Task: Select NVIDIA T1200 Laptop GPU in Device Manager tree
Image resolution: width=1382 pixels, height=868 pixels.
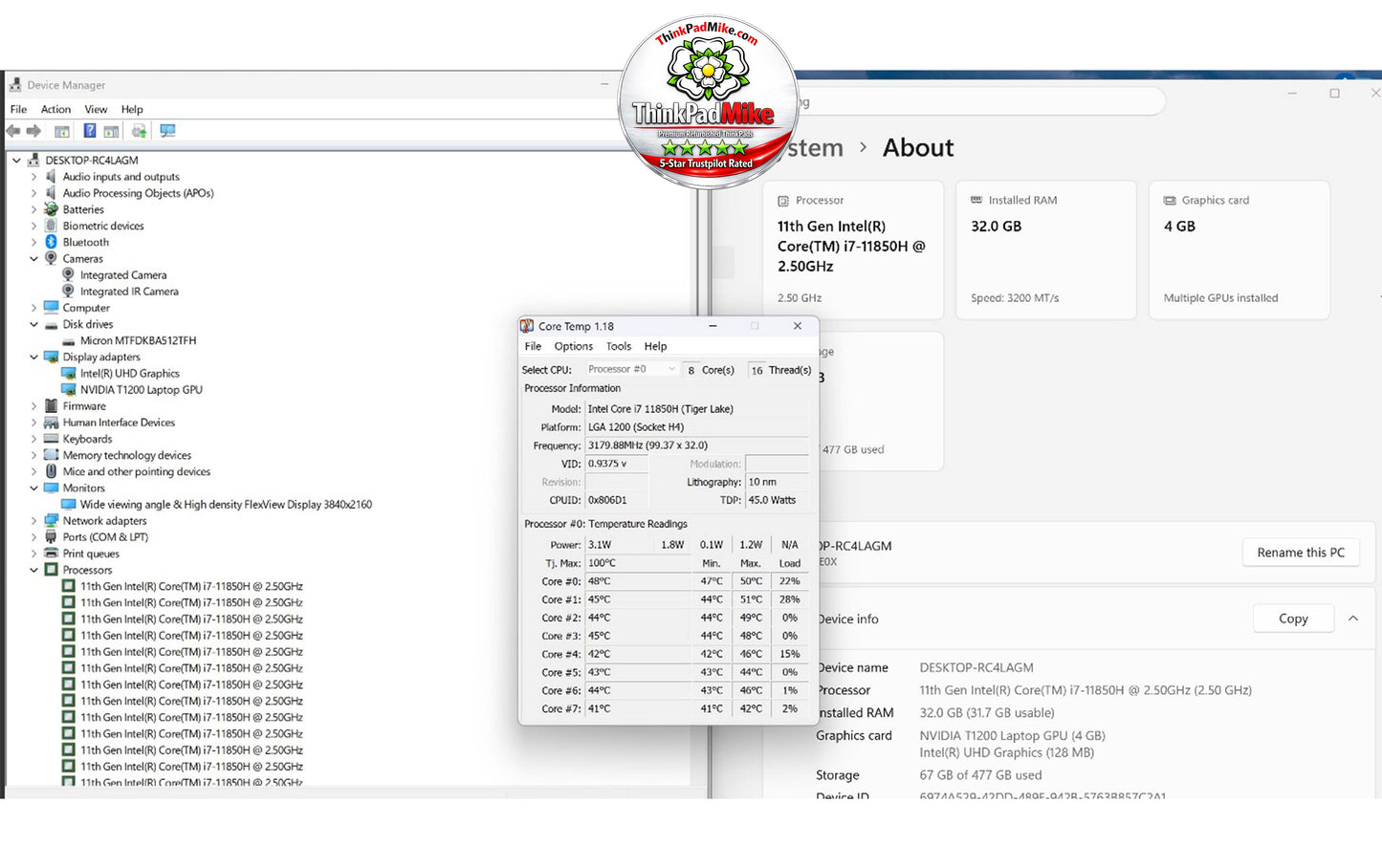Action: pyautogui.click(x=142, y=390)
